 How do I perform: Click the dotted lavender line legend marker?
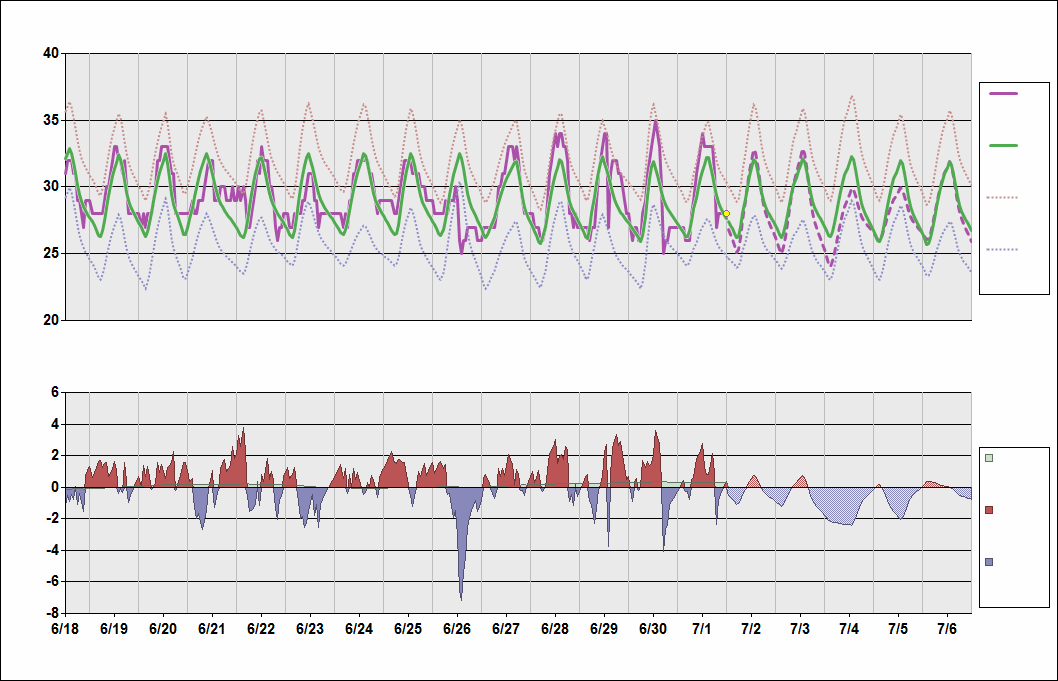click(x=1003, y=249)
